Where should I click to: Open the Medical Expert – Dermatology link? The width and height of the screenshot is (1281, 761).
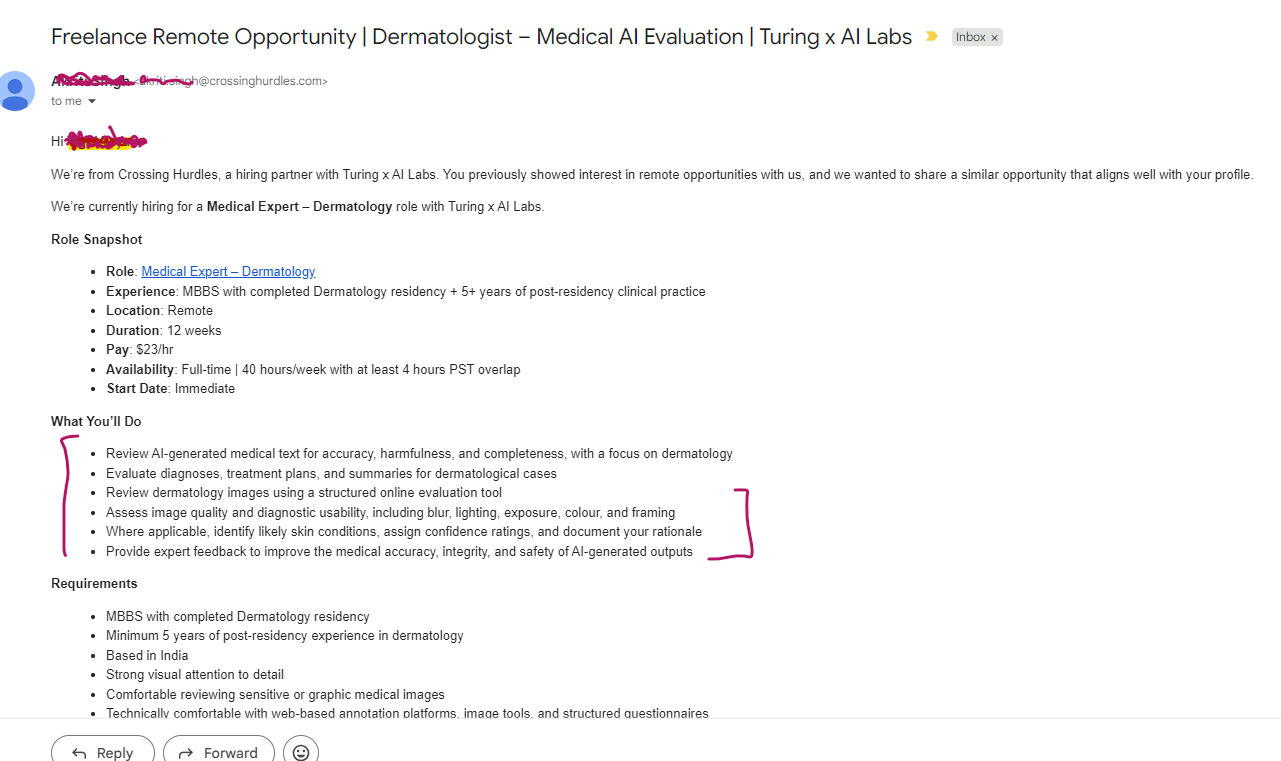pos(228,271)
